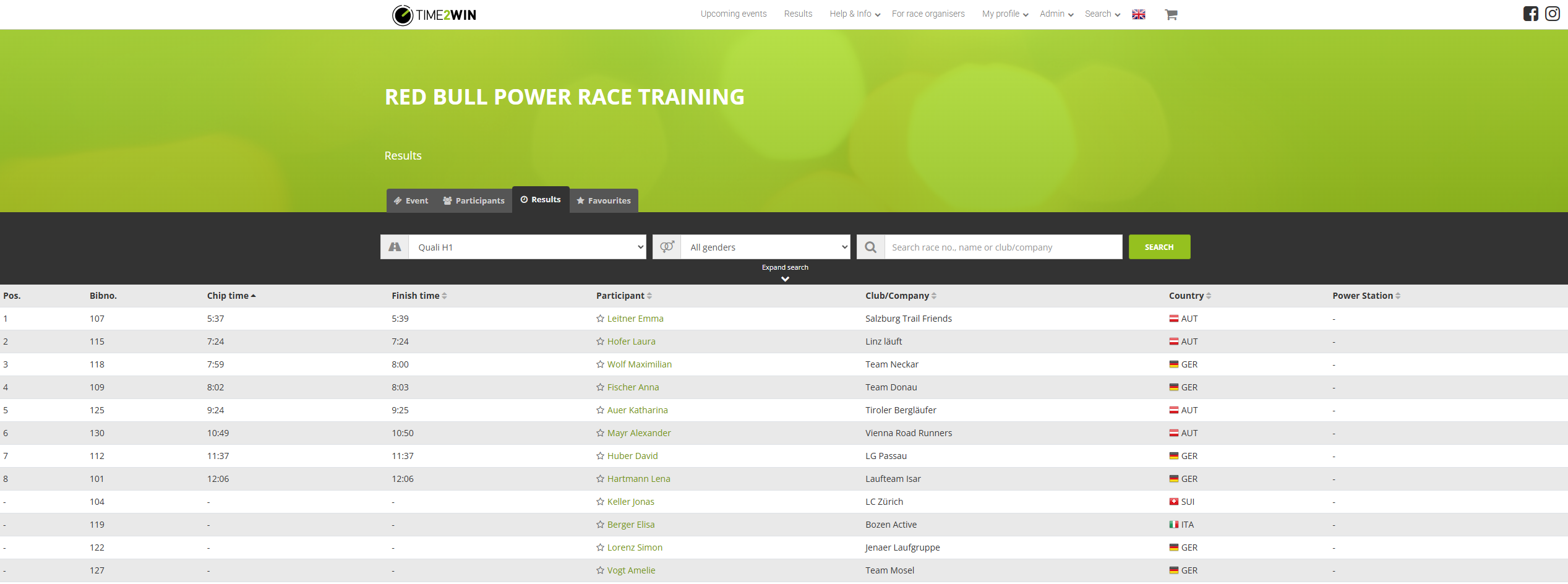The height and width of the screenshot is (584, 1568).
Task: Click Expand search below the filters
Action: 785,272
